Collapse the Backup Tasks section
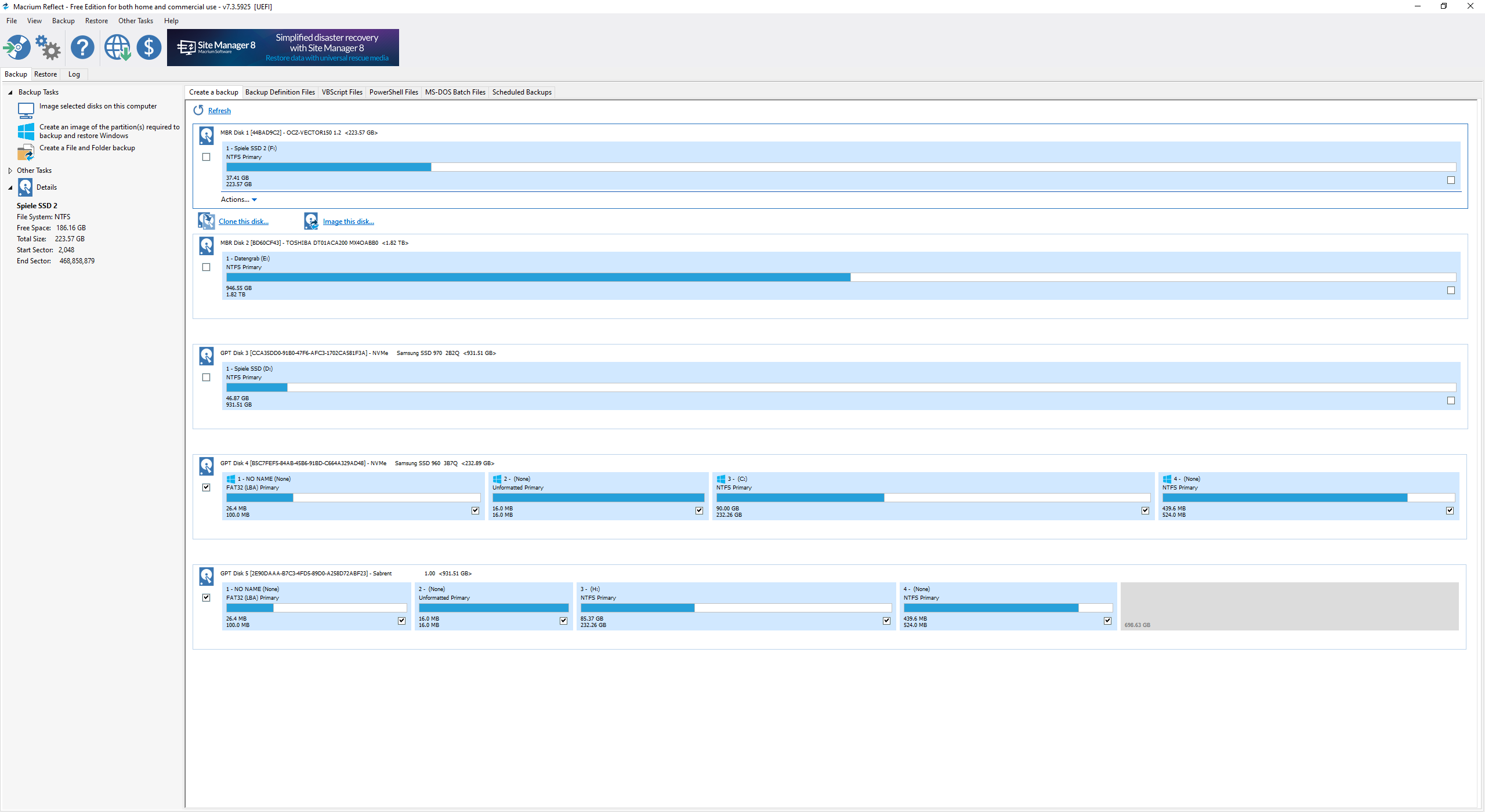This screenshot has width=1485, height=812. (10, 92)
